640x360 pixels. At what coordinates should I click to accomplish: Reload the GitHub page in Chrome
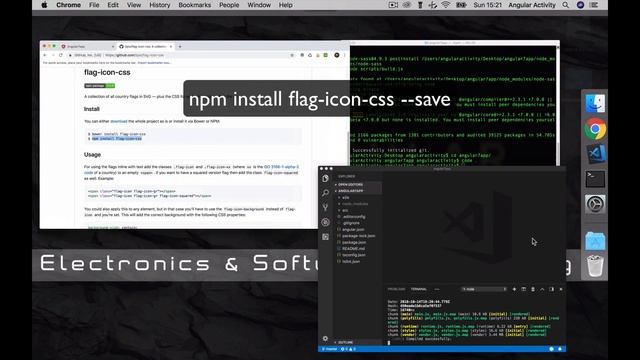[x=61, y=55]
